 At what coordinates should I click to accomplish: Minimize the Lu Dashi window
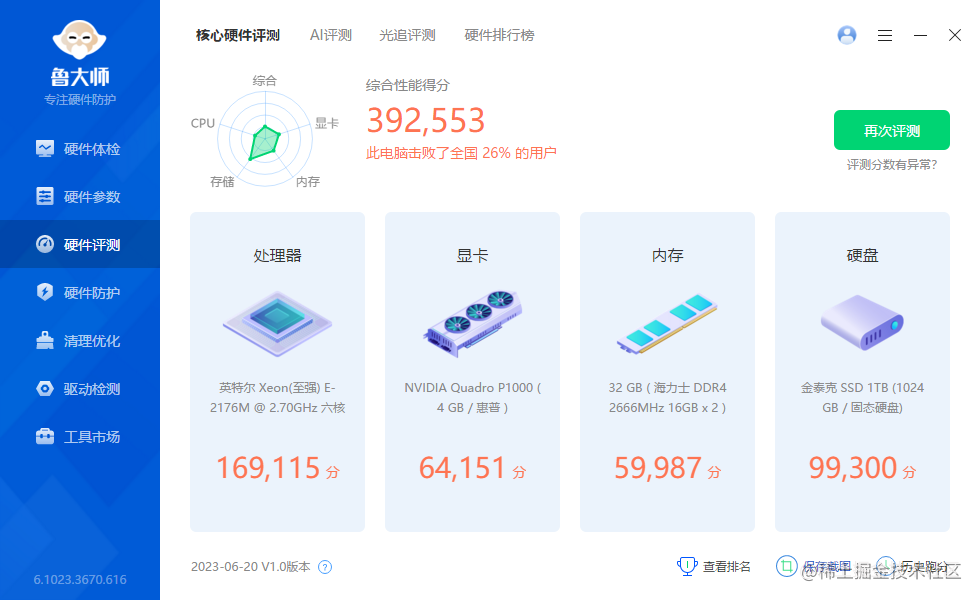(920, 36)
